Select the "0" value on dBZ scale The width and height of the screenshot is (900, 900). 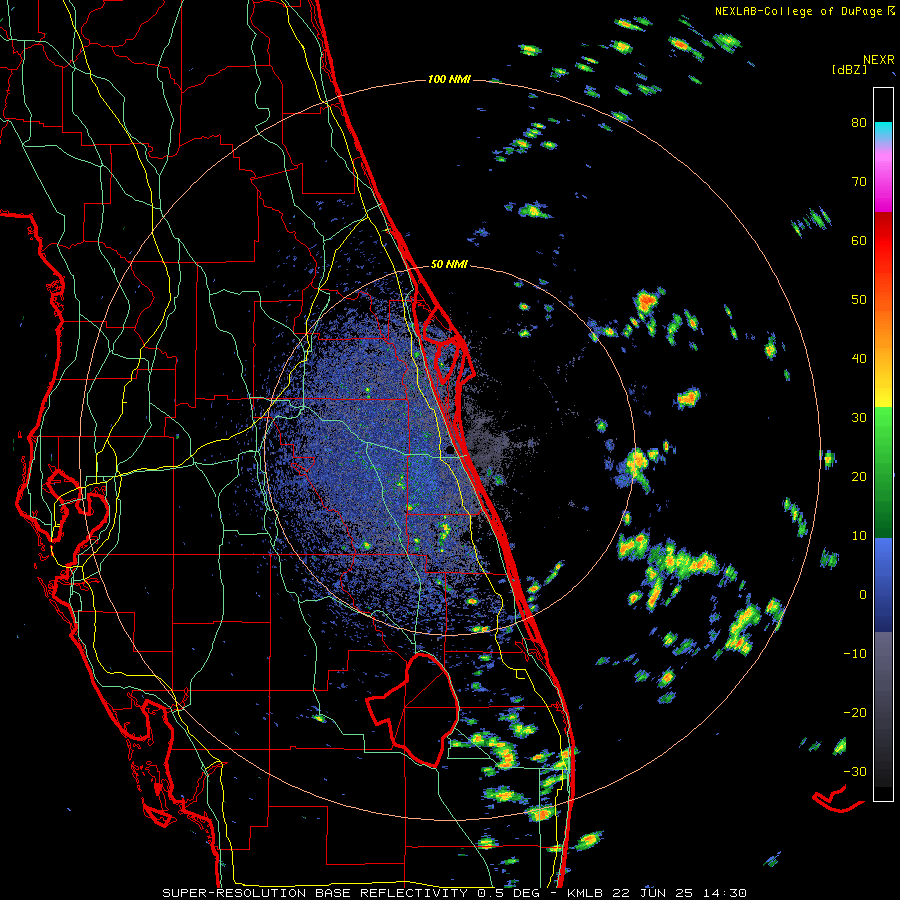(x=863, y=595)
